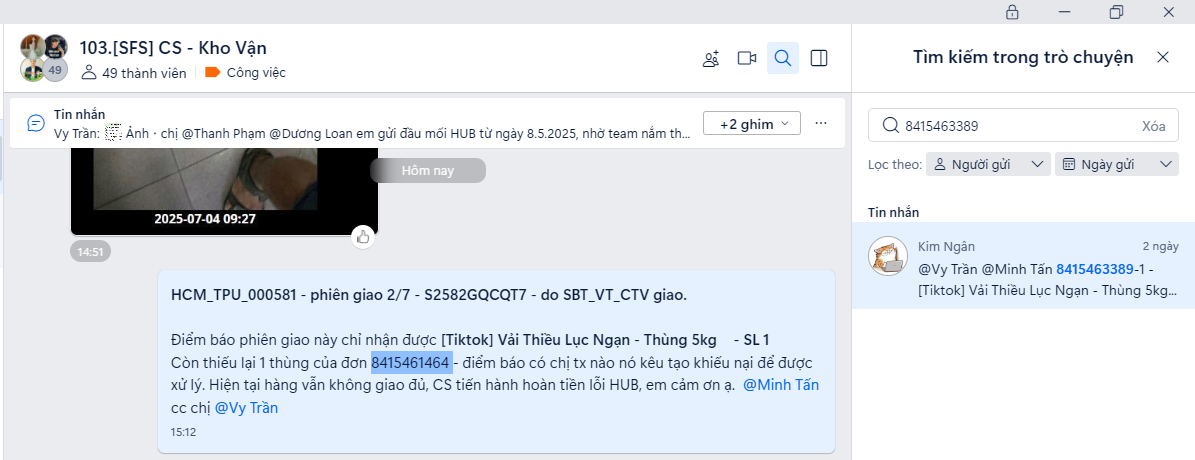Image resolution: width=1195 pixels, height=460 pixels.
Task: Open the photo timestamped 2025-07-04 09:27
Action: coord(224,192)
